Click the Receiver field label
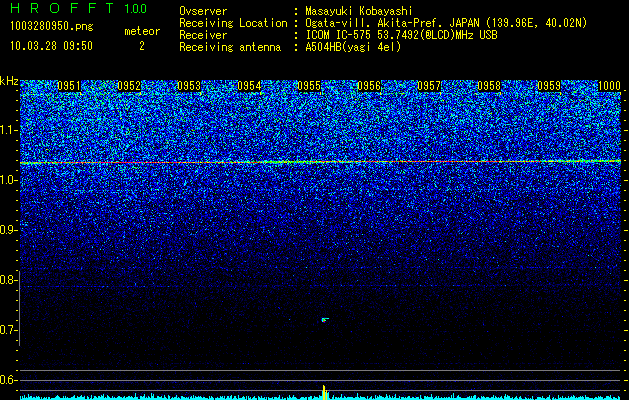629x400 pixels. click(203, 35)
